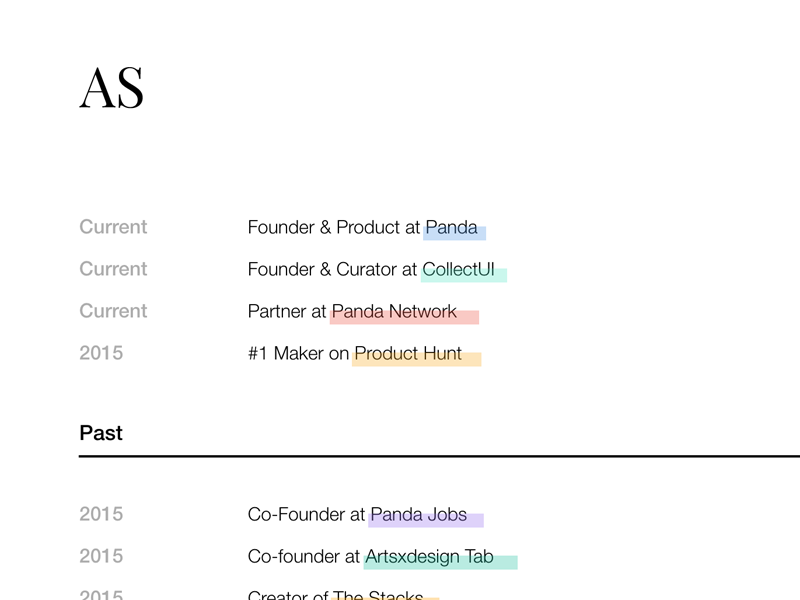Visit the Product Hunt link
The image size is (800, 600).
409,354
